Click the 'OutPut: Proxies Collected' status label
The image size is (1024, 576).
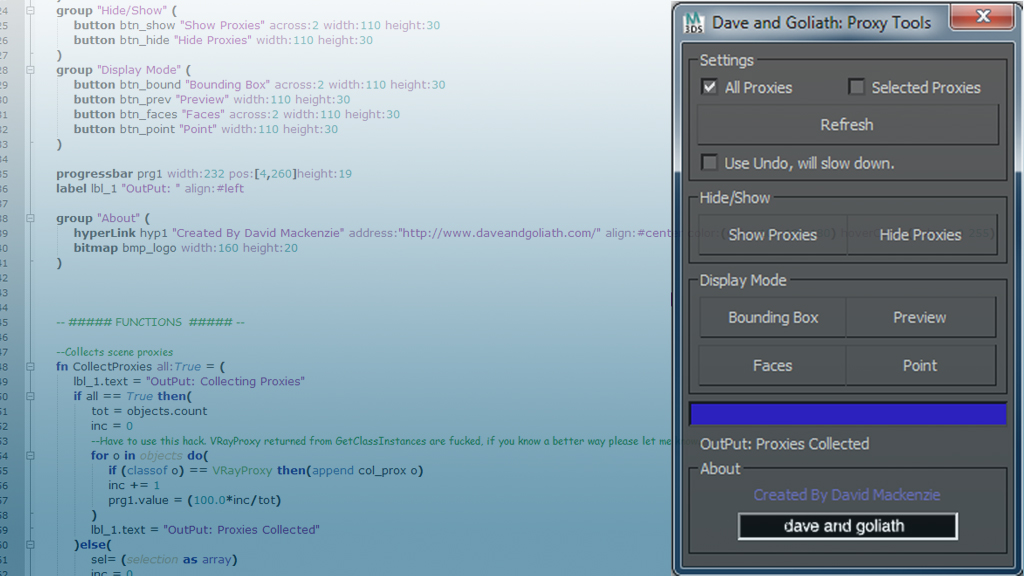784,444
